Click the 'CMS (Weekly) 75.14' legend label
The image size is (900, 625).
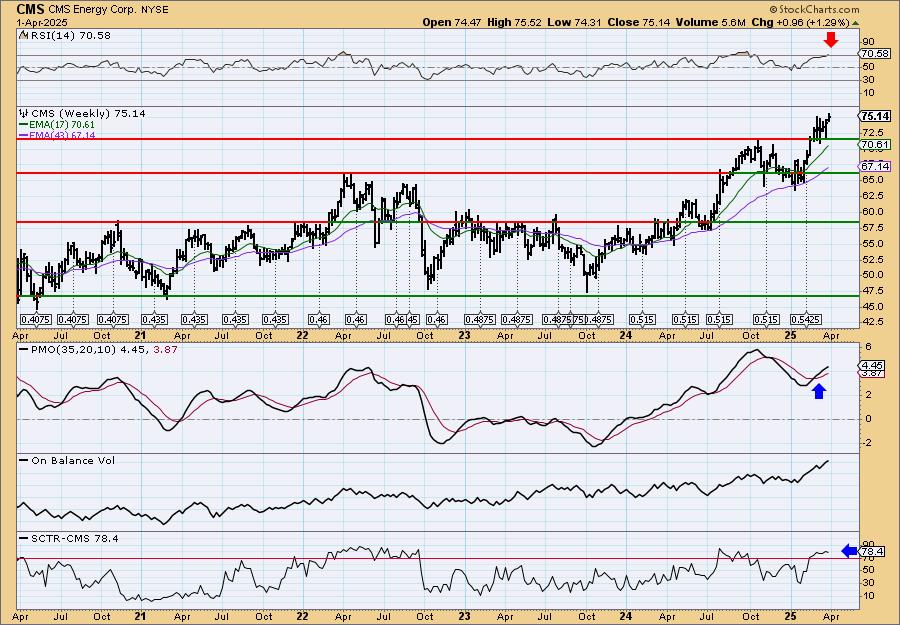[x=88, y=114]
